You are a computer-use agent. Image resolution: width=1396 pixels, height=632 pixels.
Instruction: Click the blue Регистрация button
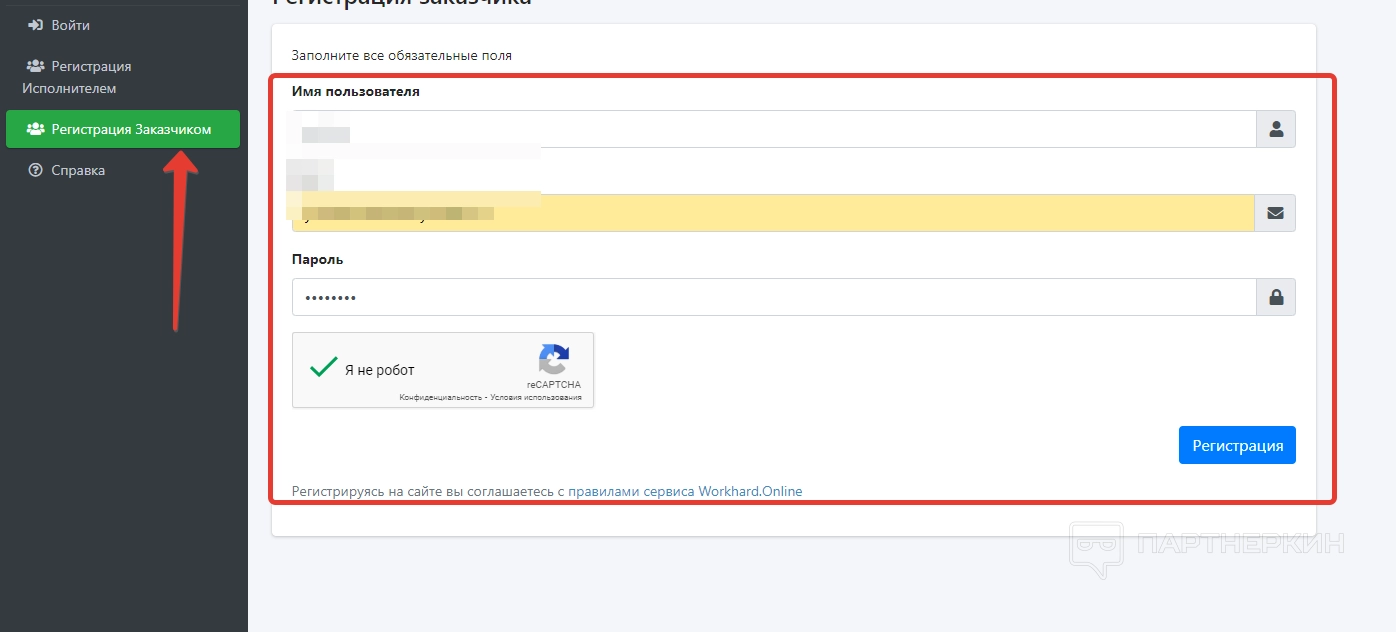(x=1237, y=445)
